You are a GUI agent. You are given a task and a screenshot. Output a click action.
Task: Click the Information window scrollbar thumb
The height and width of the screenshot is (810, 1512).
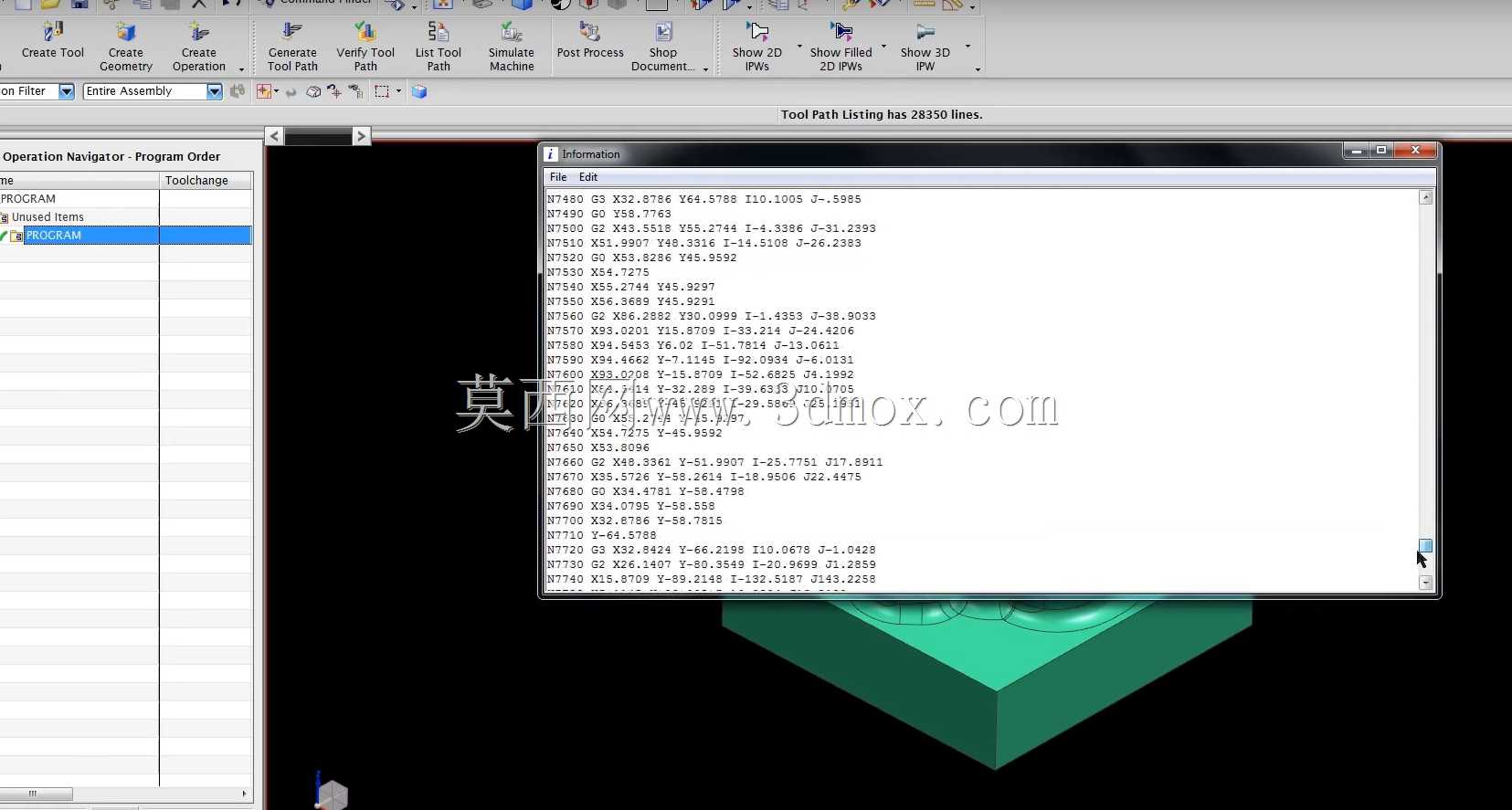[1425, 545]
